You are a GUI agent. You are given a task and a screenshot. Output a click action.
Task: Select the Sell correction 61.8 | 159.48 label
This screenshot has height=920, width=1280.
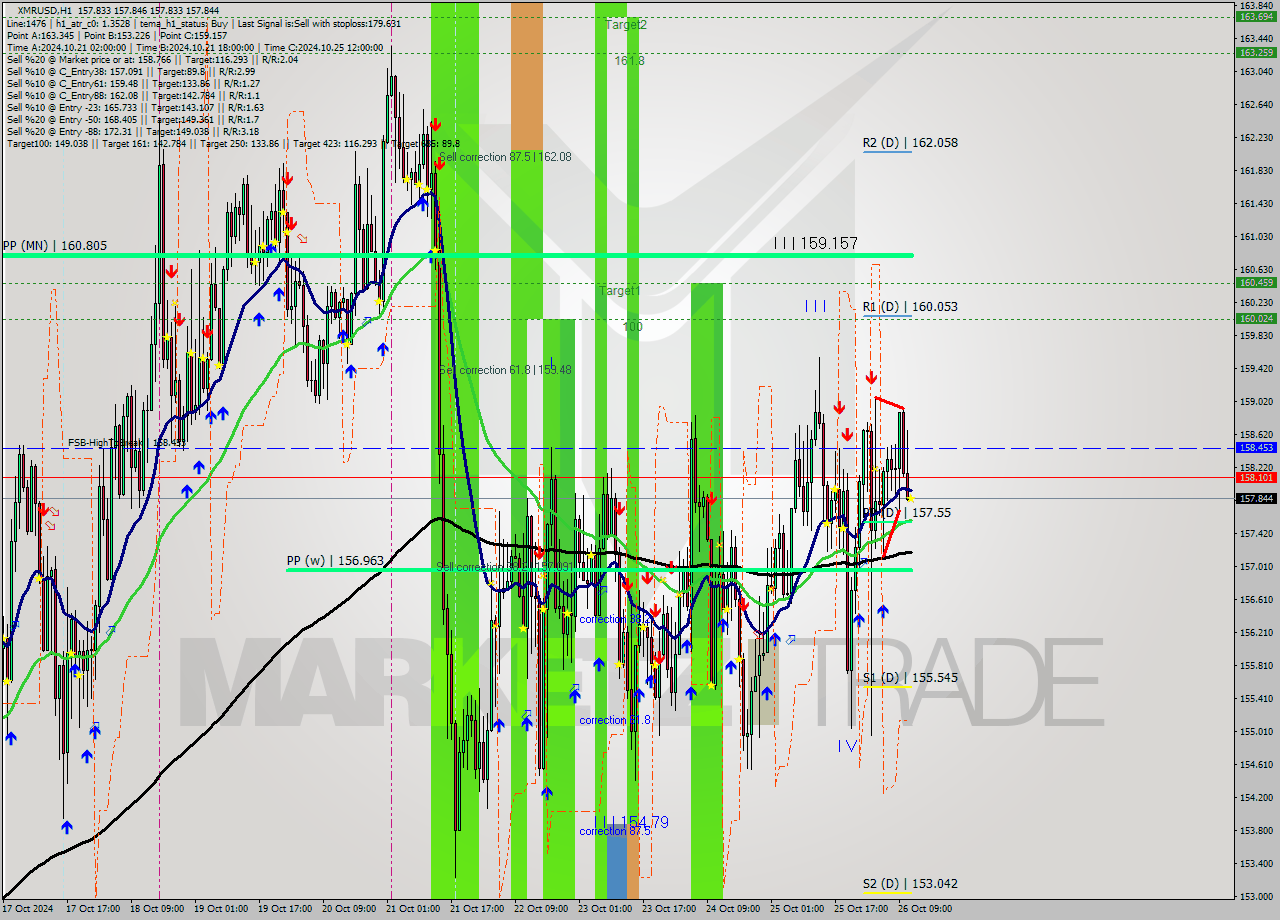point(505,370)
